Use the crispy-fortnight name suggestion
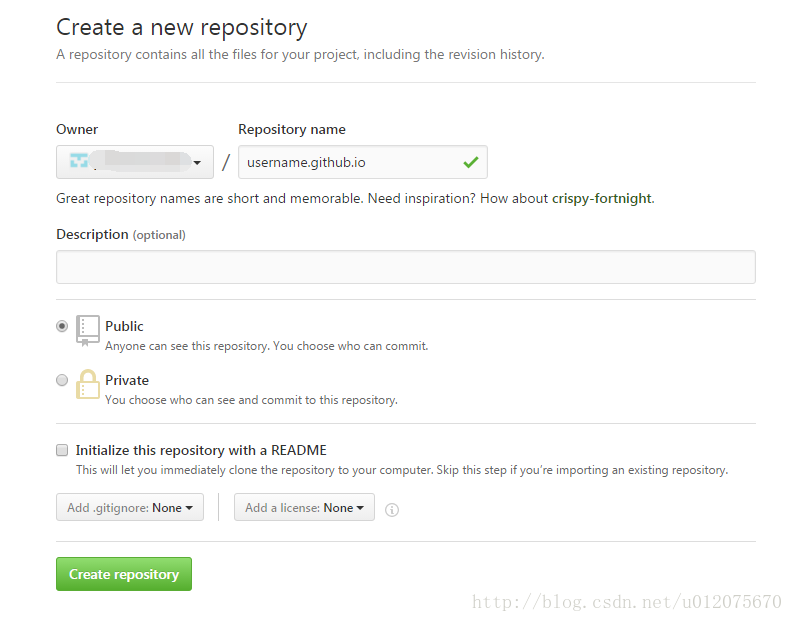The image size is (793, 622). 601,198
